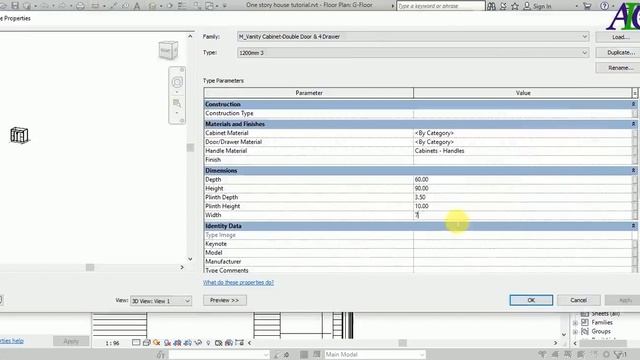Click the preview pane horizontal scrollbar thumb
Viewport: 640px width, 360px height.
(x=90, y=267)
